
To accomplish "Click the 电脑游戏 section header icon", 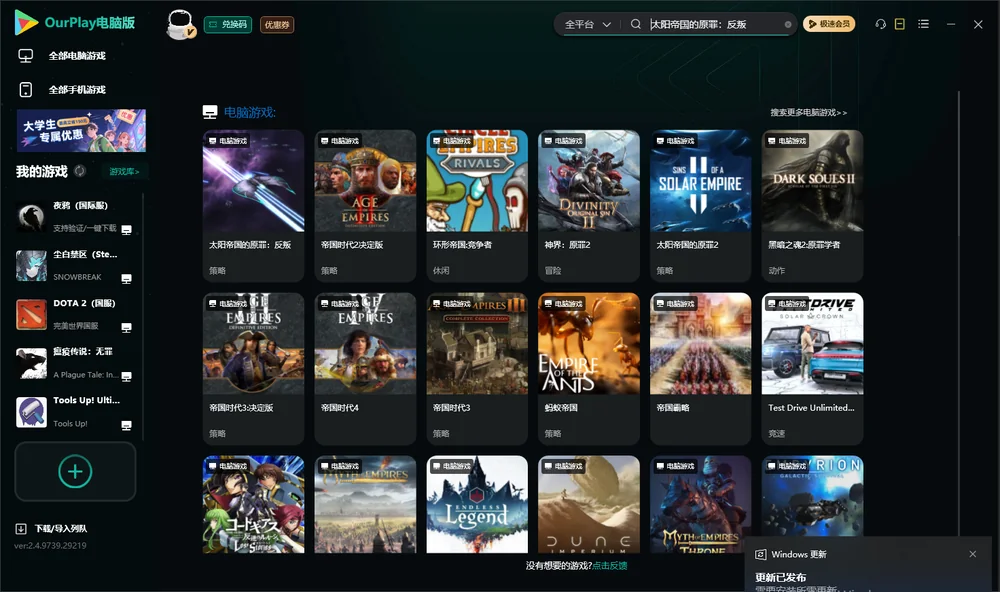I will pyautogui.click(x=210, y=112).
